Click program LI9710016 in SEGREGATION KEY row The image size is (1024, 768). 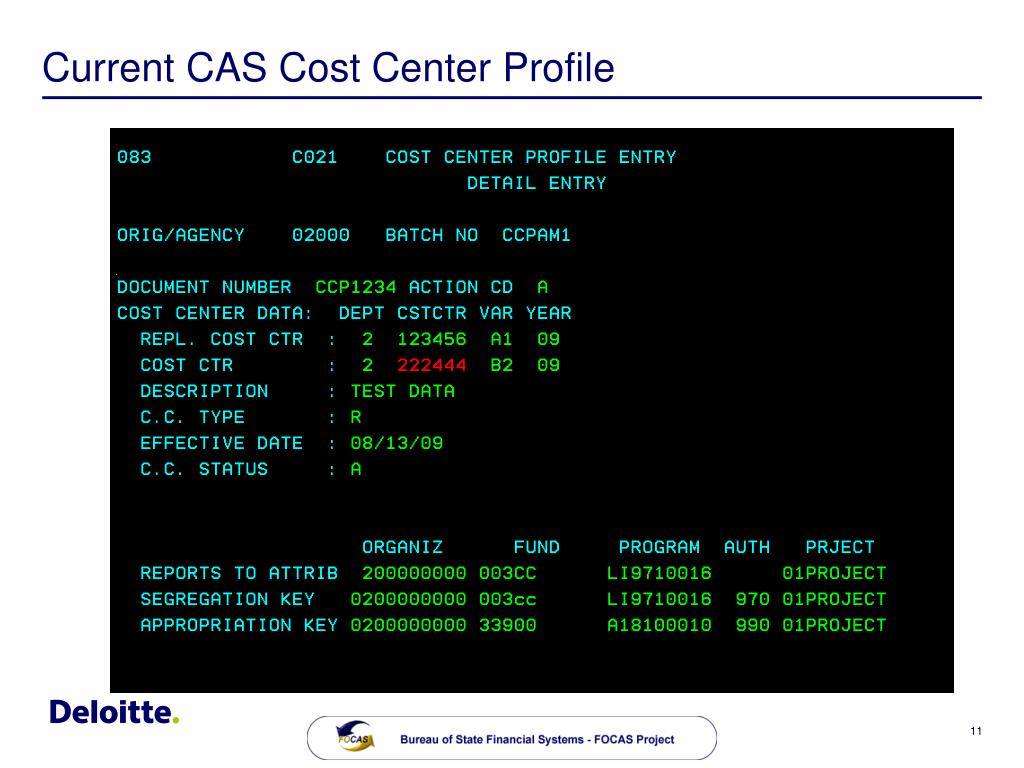(659, 600)
